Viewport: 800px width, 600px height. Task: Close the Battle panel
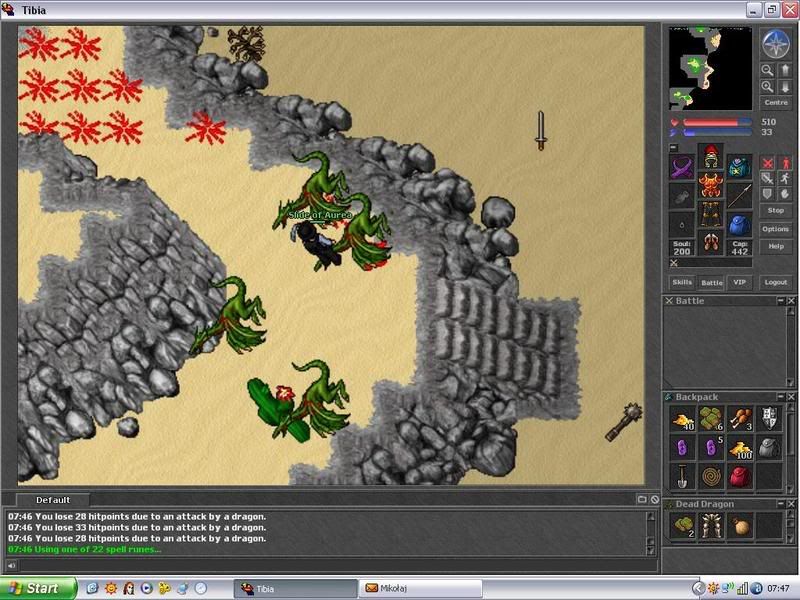[x=791, y=301]
